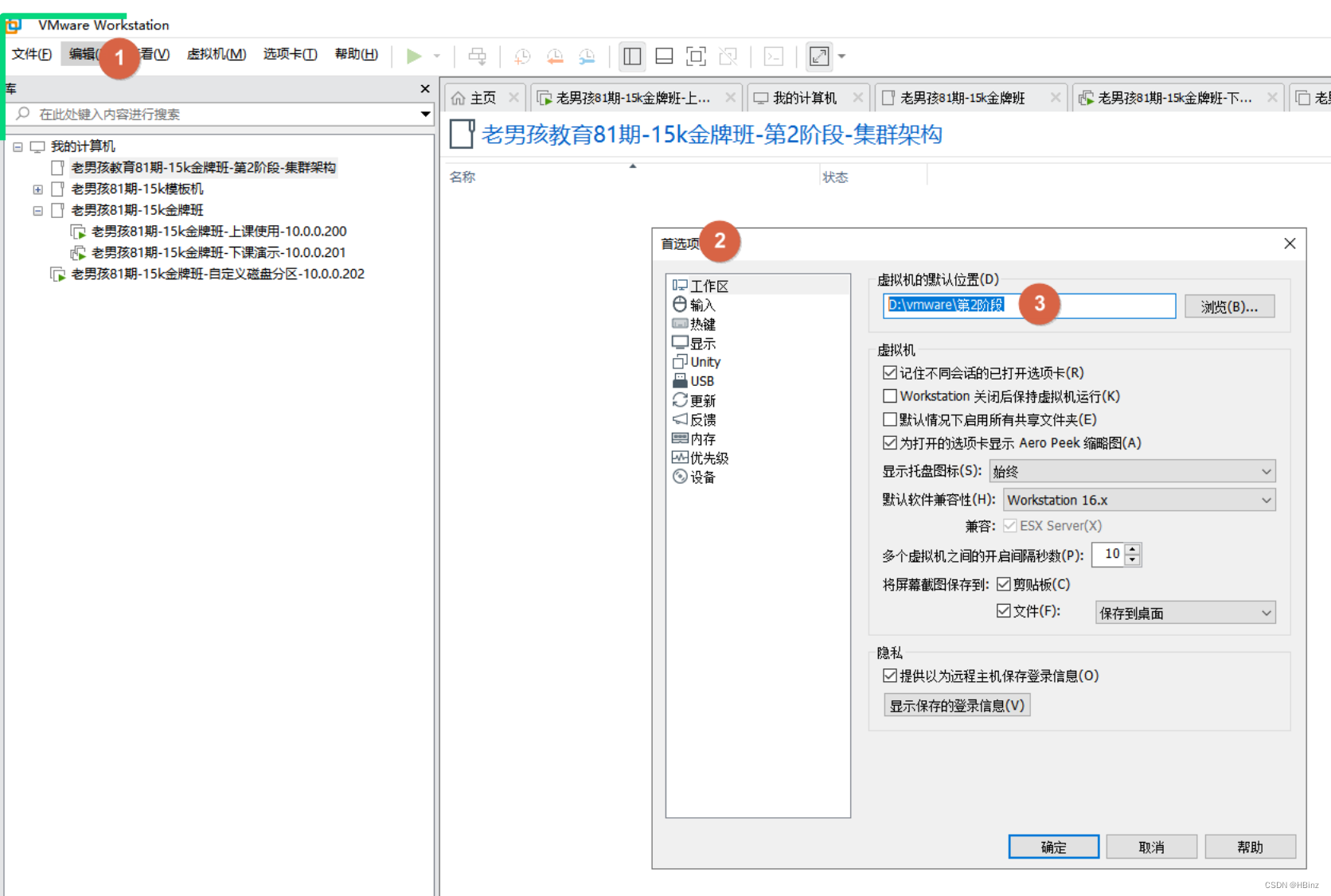Image resolution: width=1331 pixels, height=896 pixels.
Task: Open the 默认软件兼容性 Workstation 16.x dropdown
Action: 1139,500
